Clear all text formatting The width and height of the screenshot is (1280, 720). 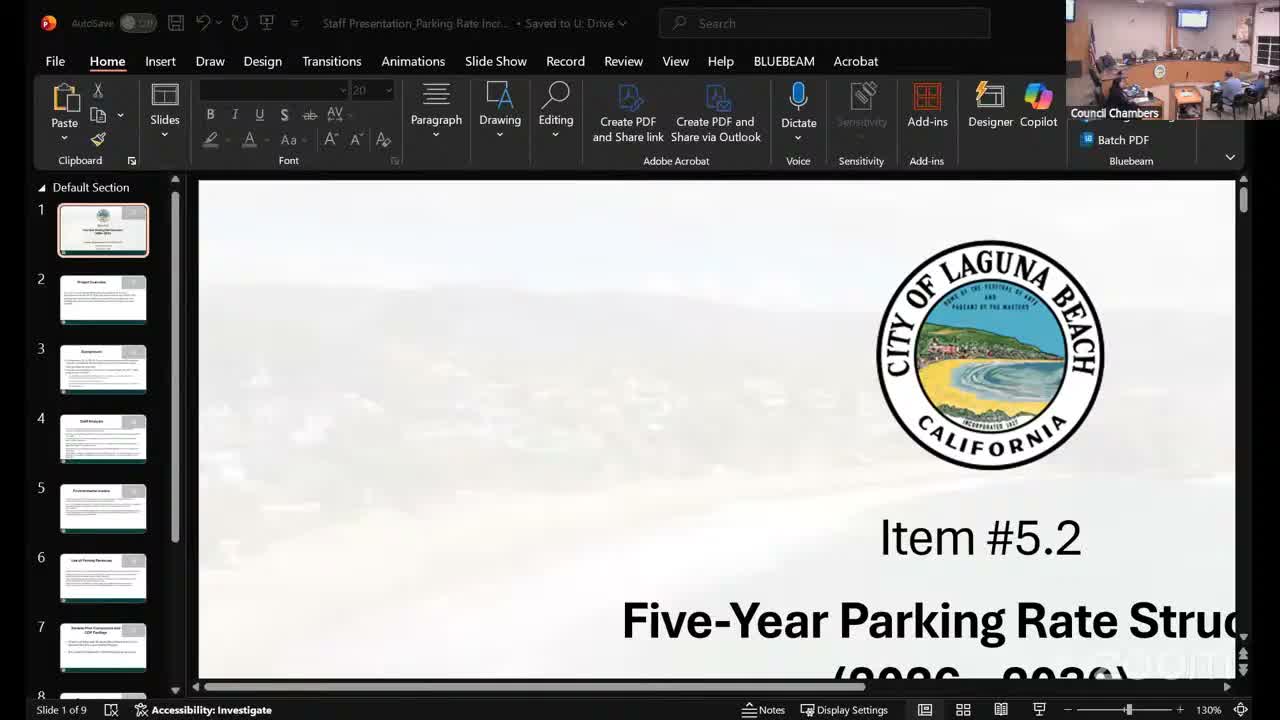pyautogui.click(x=383, y=140)
